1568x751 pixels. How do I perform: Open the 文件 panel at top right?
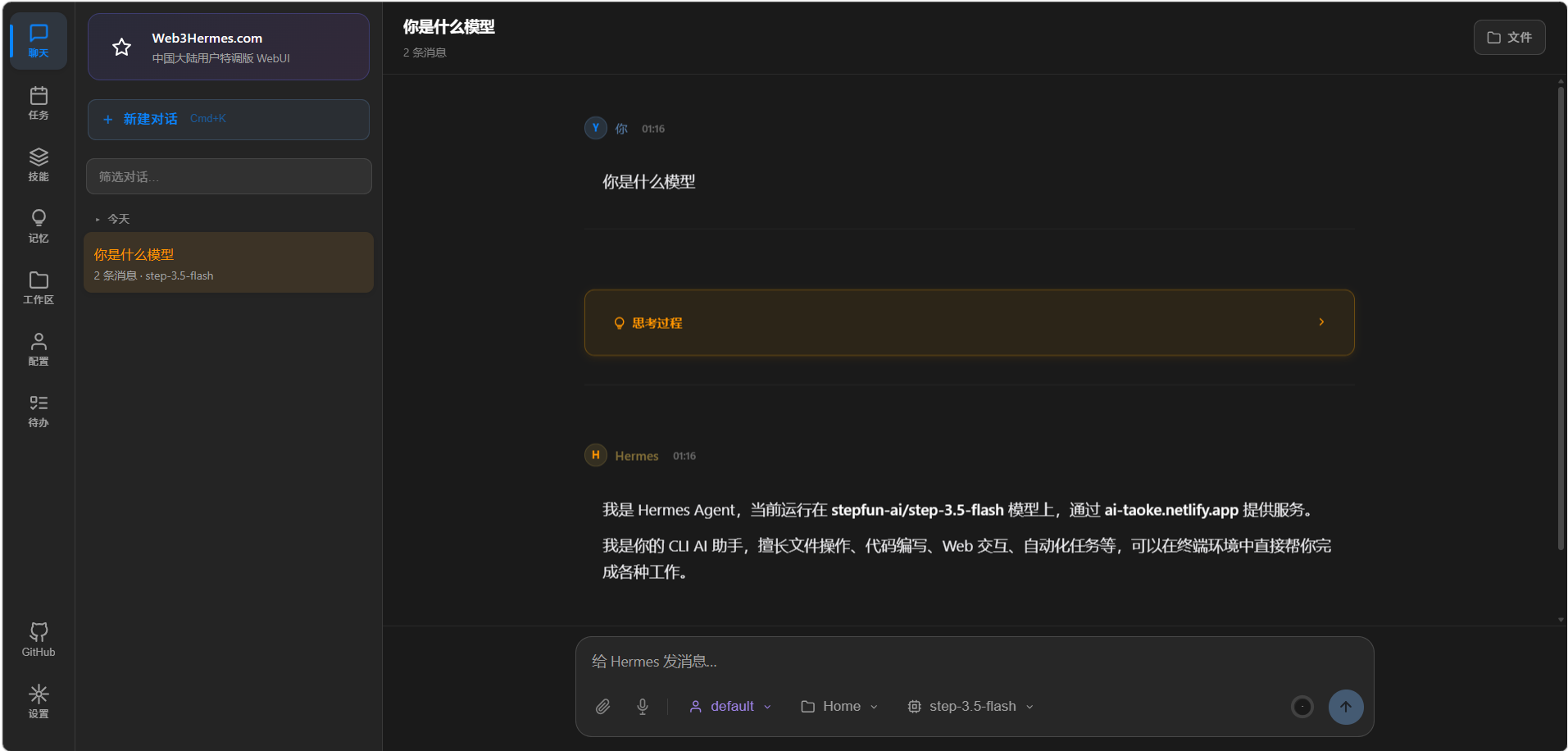1509,37
